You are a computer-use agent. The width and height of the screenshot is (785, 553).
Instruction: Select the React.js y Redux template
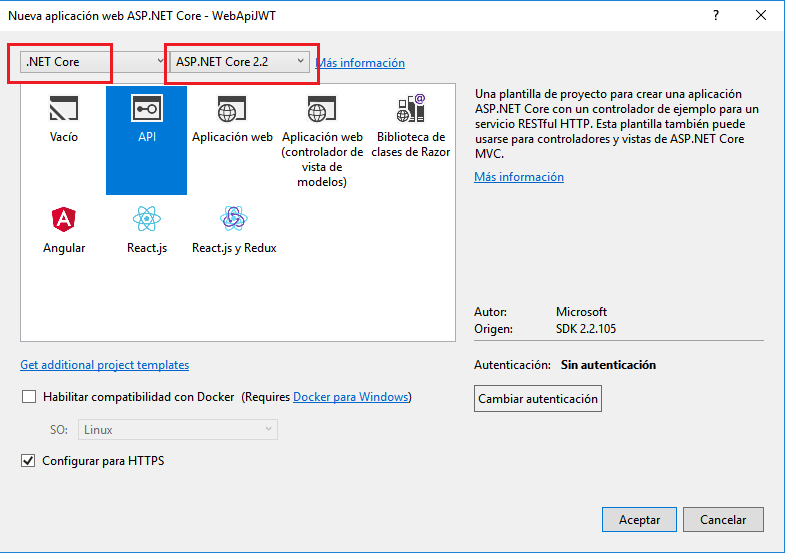[234, 230]
